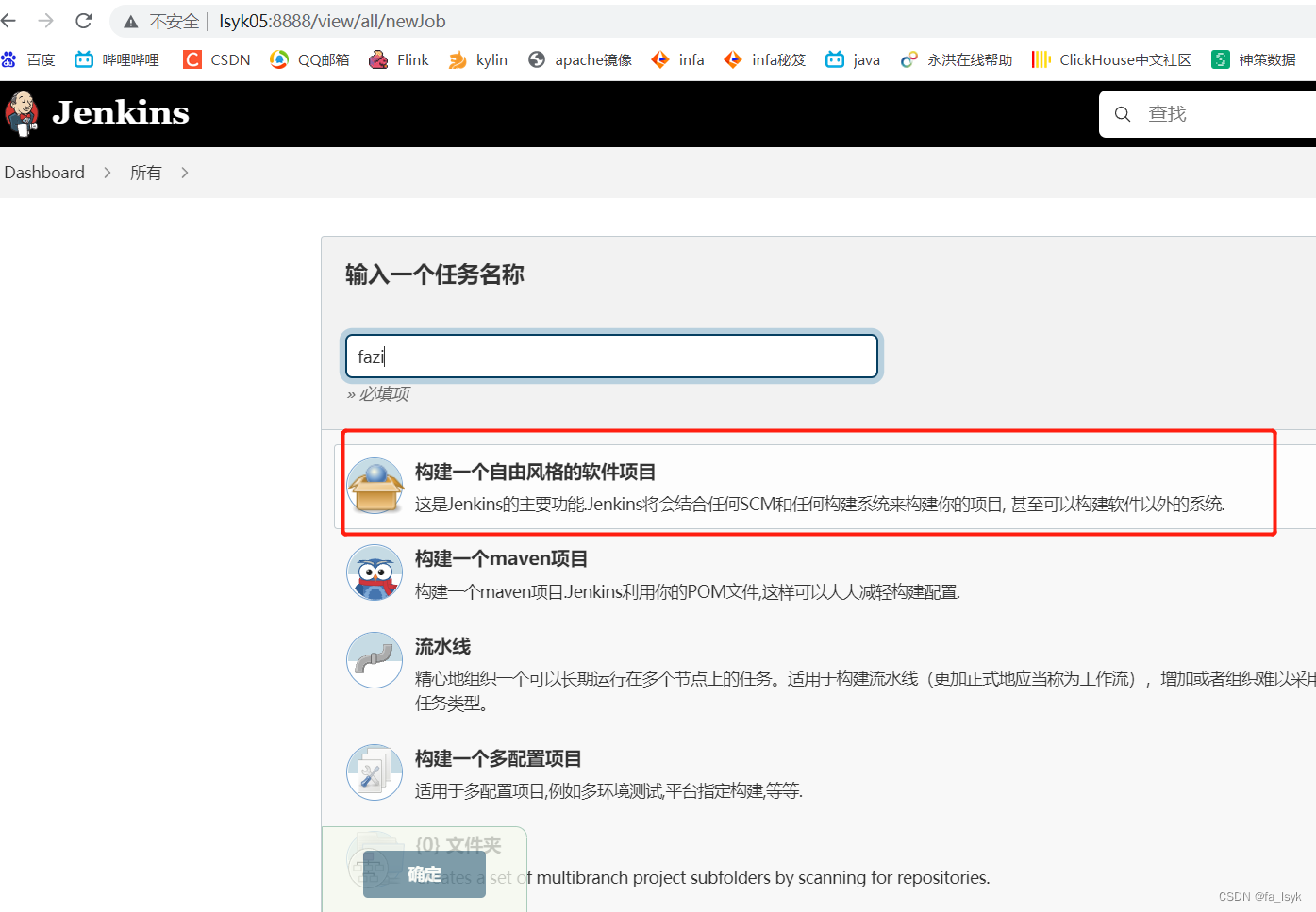Click the browser forward arrow
This screenshot has width=1316, height=912.
[x=45, y=21]
